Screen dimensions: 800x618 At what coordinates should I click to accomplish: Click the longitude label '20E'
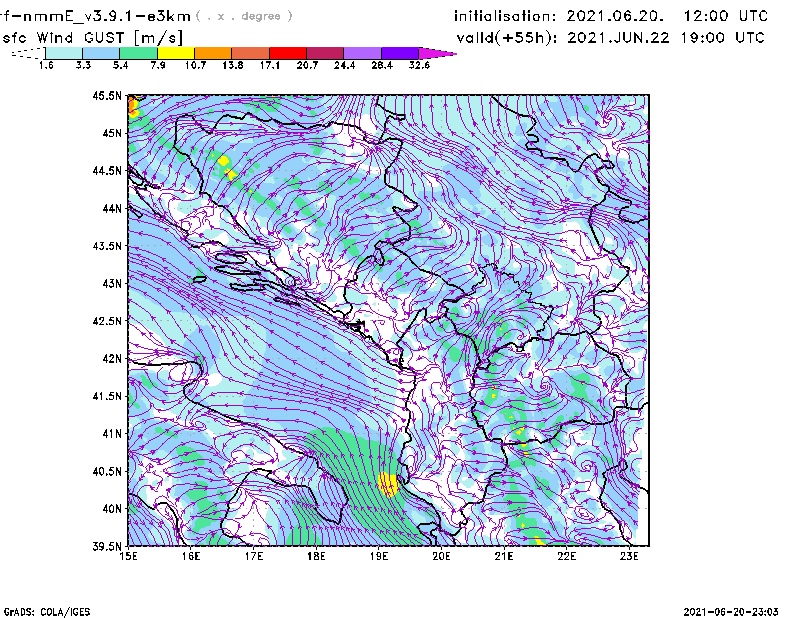(441, 556)
